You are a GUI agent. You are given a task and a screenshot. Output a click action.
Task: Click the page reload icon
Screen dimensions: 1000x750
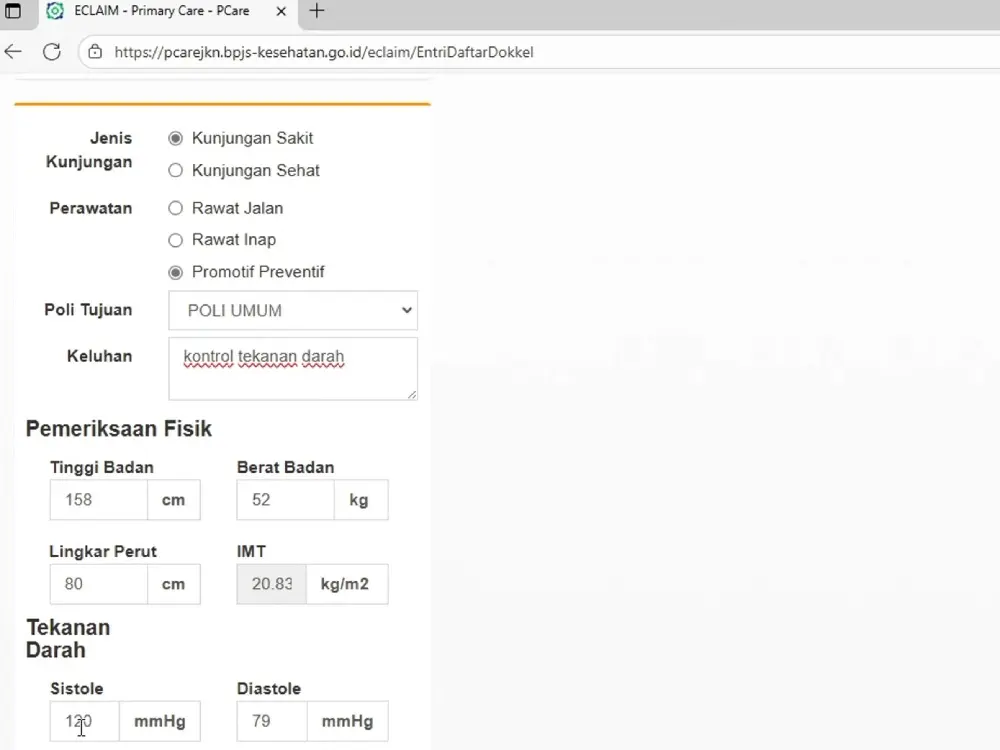pyautogui.click(x=51, y=52)
